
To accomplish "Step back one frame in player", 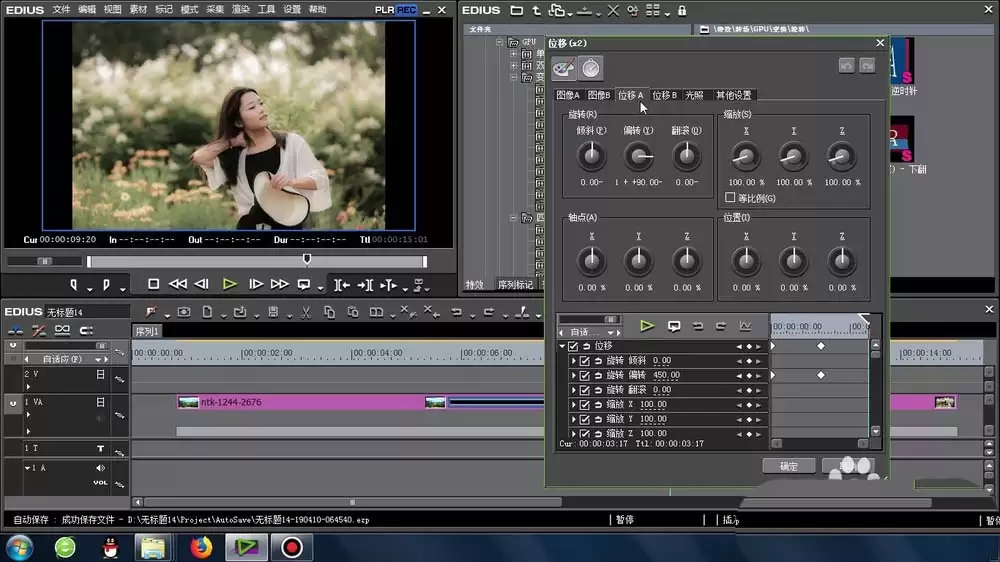I will coord(202,285).
